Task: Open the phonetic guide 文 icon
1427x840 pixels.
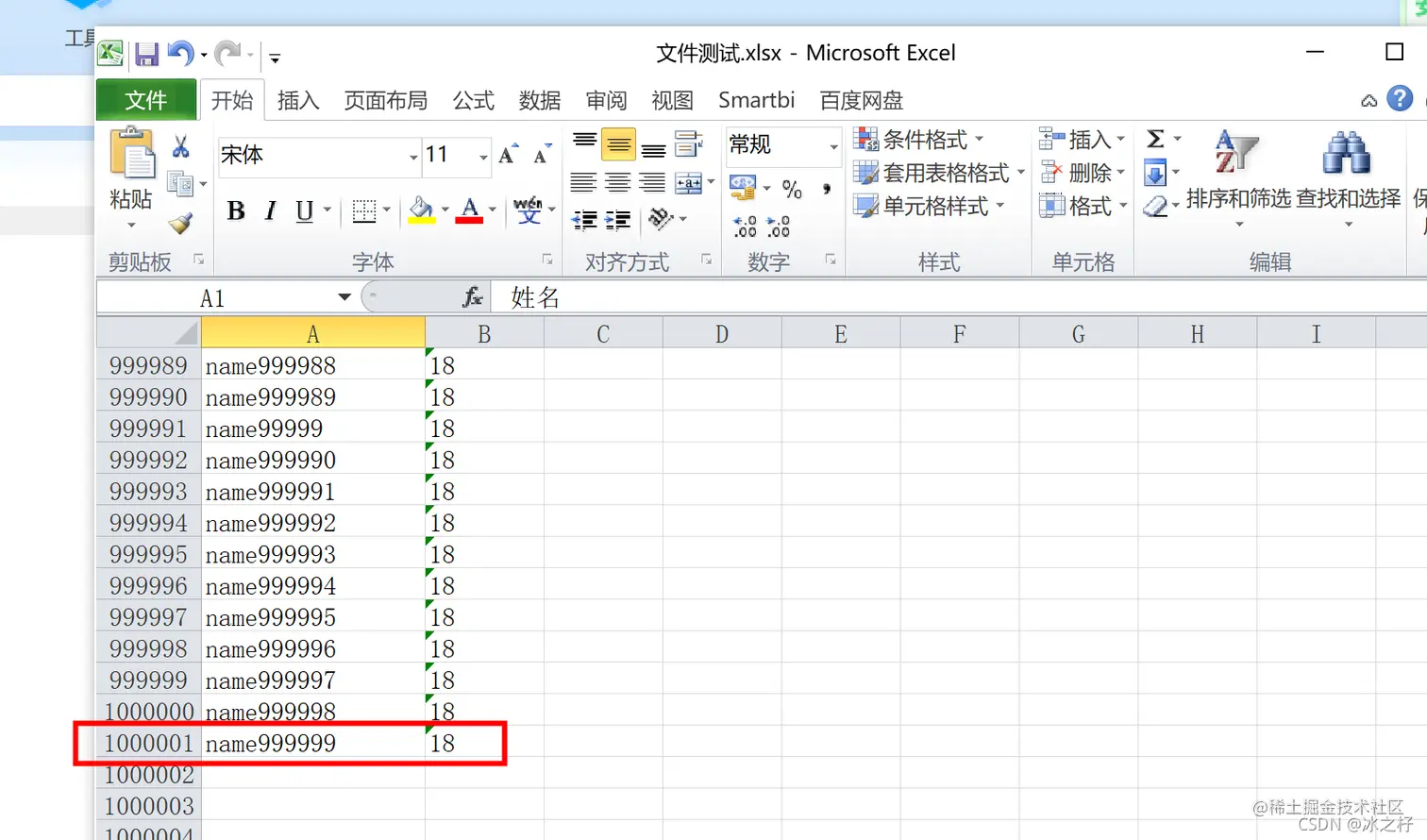Action: [528, 210]
